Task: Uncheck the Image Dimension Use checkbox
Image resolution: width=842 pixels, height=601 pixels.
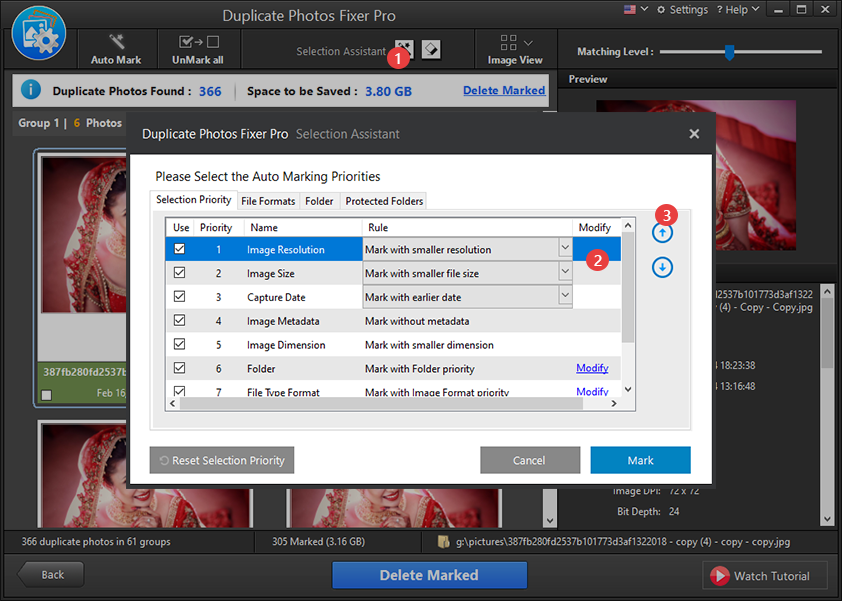Action: pyautogui.click(x=179, y=344)
